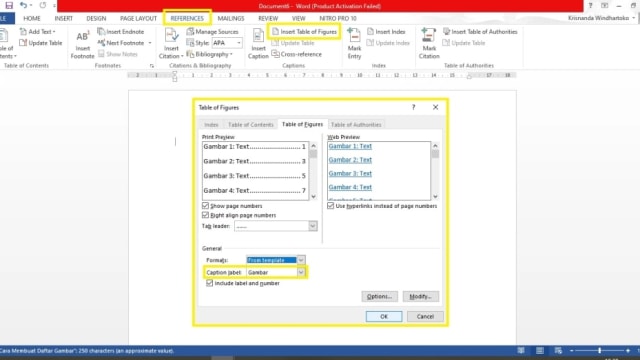Open the MAILINGS ribbon tab
The height and width of the screenshot is (360, 640).
[x=231, y=18]
